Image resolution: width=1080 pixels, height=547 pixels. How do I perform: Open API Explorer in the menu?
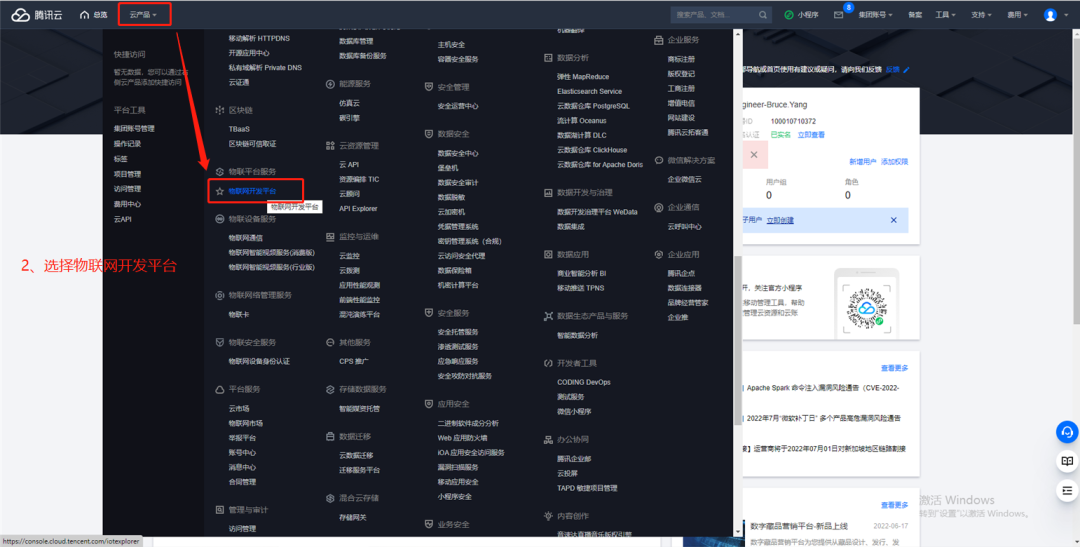358,209
